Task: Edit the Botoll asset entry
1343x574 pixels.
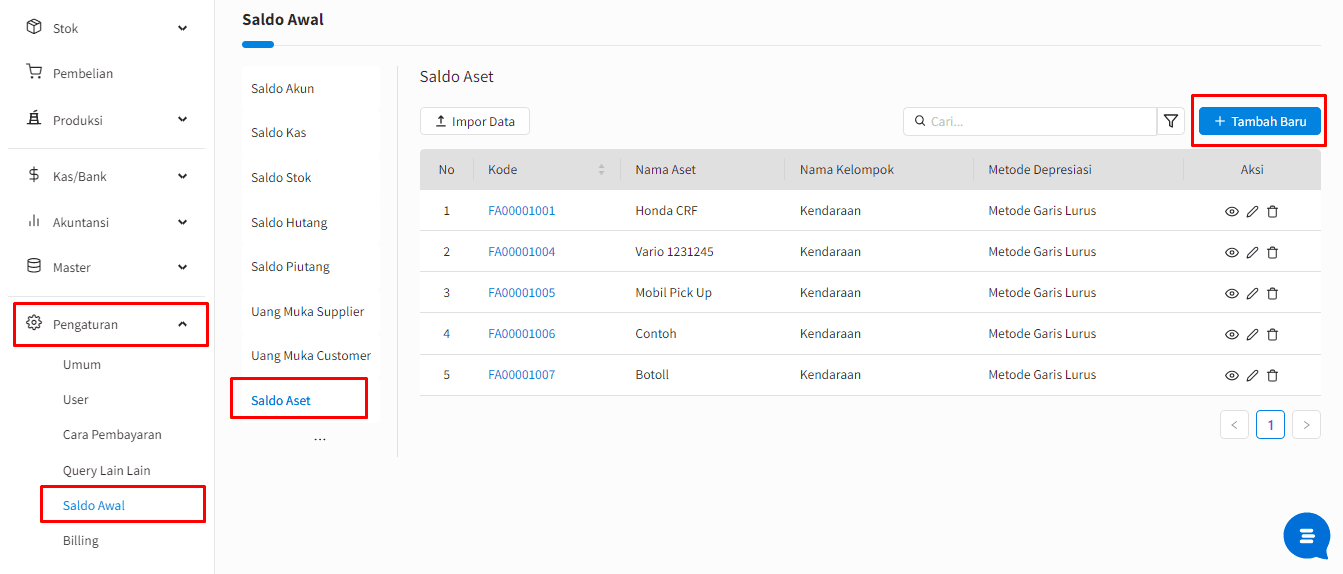Action: pyautogui.click(x=1252, y=375)
